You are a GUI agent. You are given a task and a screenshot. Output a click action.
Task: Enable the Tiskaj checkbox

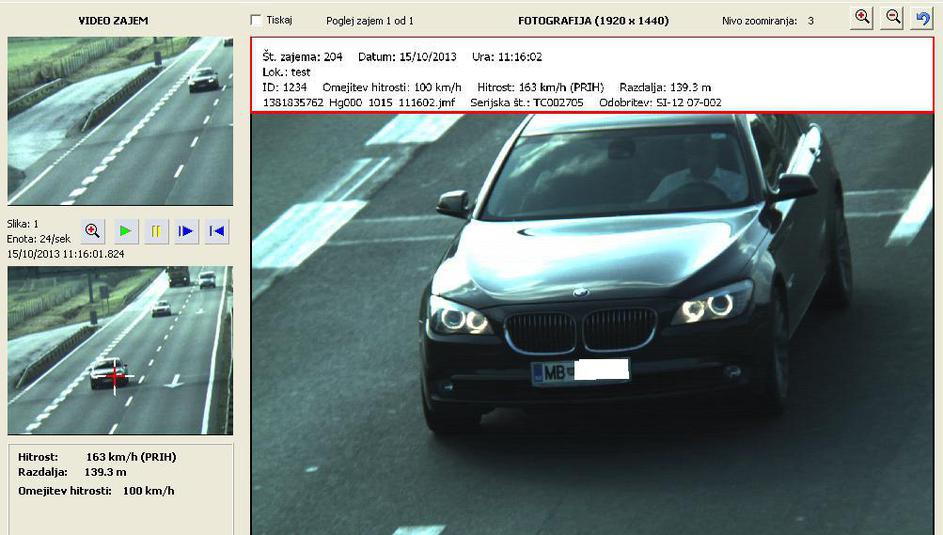click(257, 20)
